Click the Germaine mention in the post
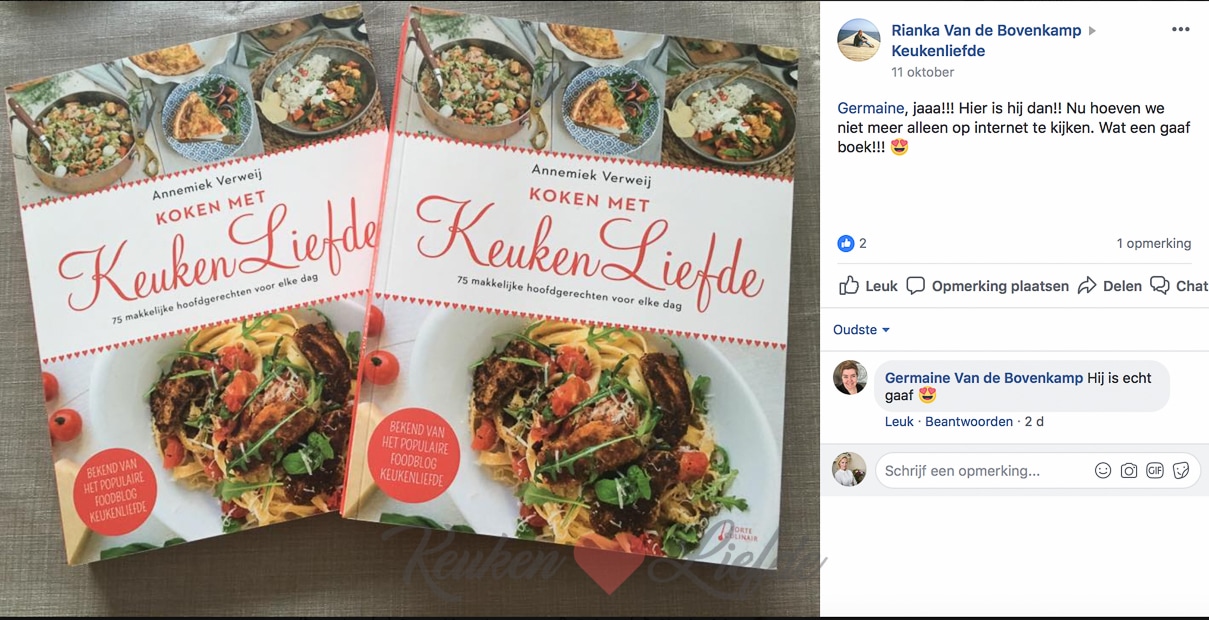Screen dimensions: 1209x620 click(871, 108)
